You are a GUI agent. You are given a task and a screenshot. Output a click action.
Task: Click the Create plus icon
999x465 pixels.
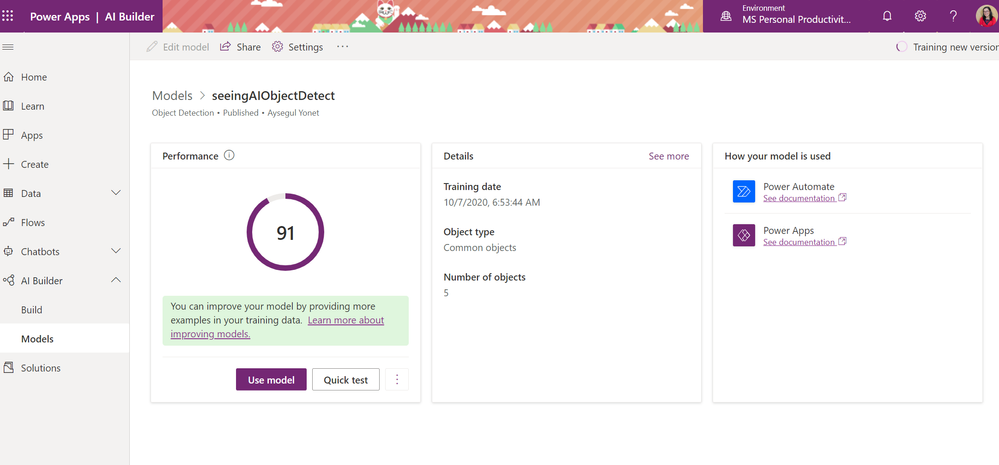[x=8, y=164]
